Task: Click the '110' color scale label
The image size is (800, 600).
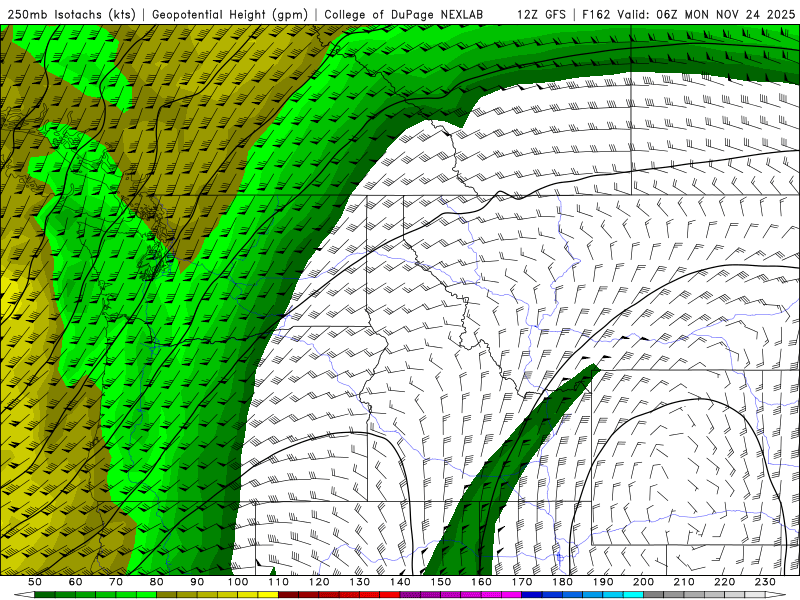Action: point(279,582)
